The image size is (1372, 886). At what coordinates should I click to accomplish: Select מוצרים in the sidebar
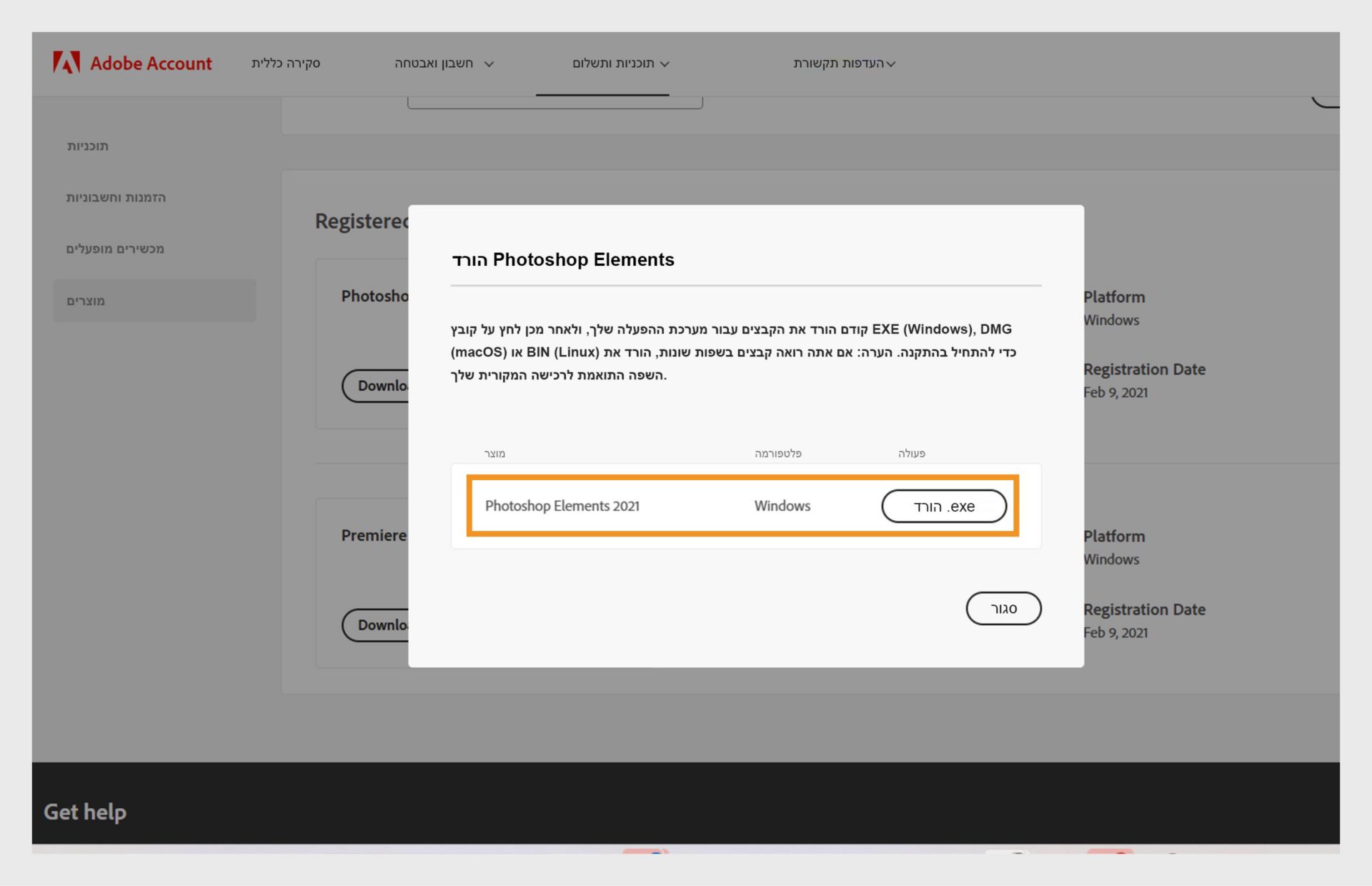coord(86,301)
